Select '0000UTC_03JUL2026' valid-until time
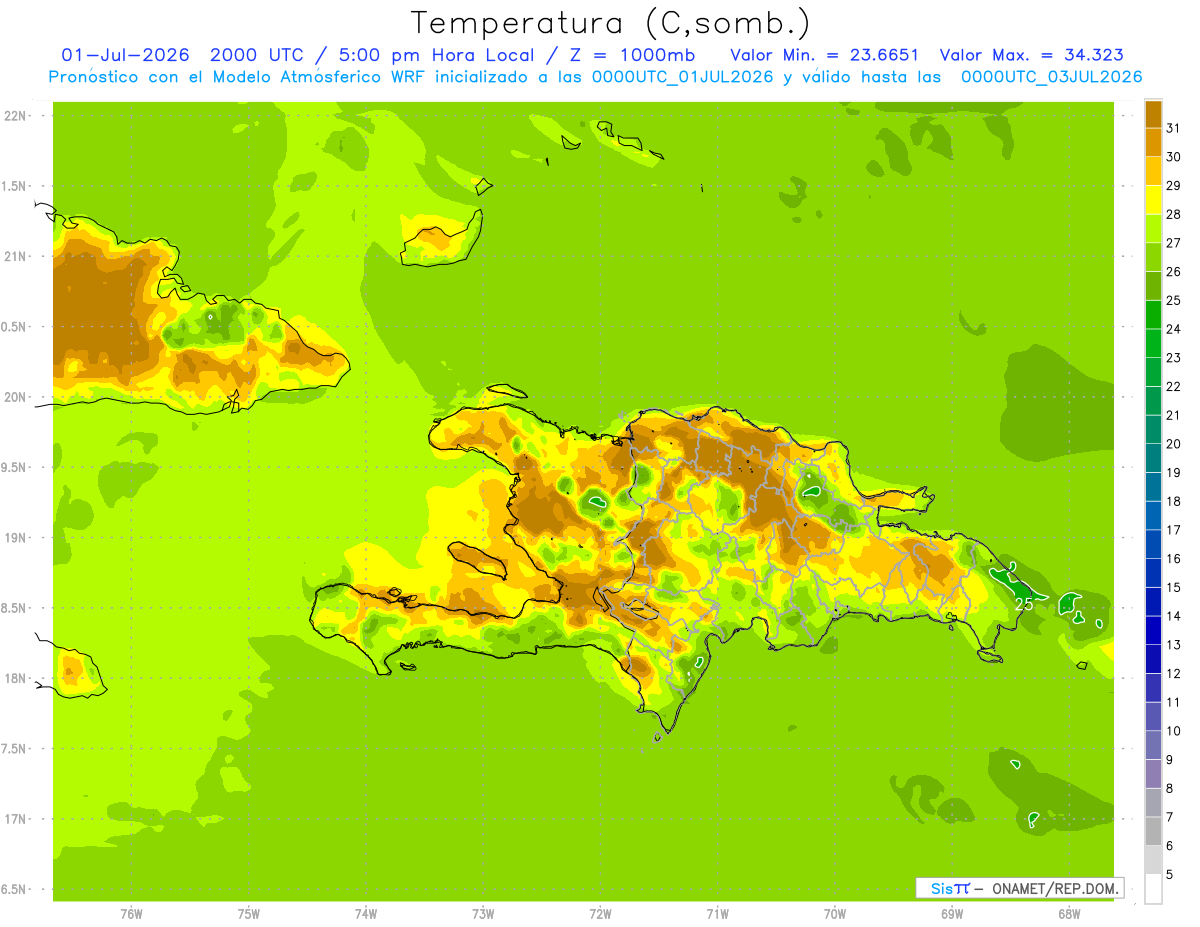 tap(1051, 77)
